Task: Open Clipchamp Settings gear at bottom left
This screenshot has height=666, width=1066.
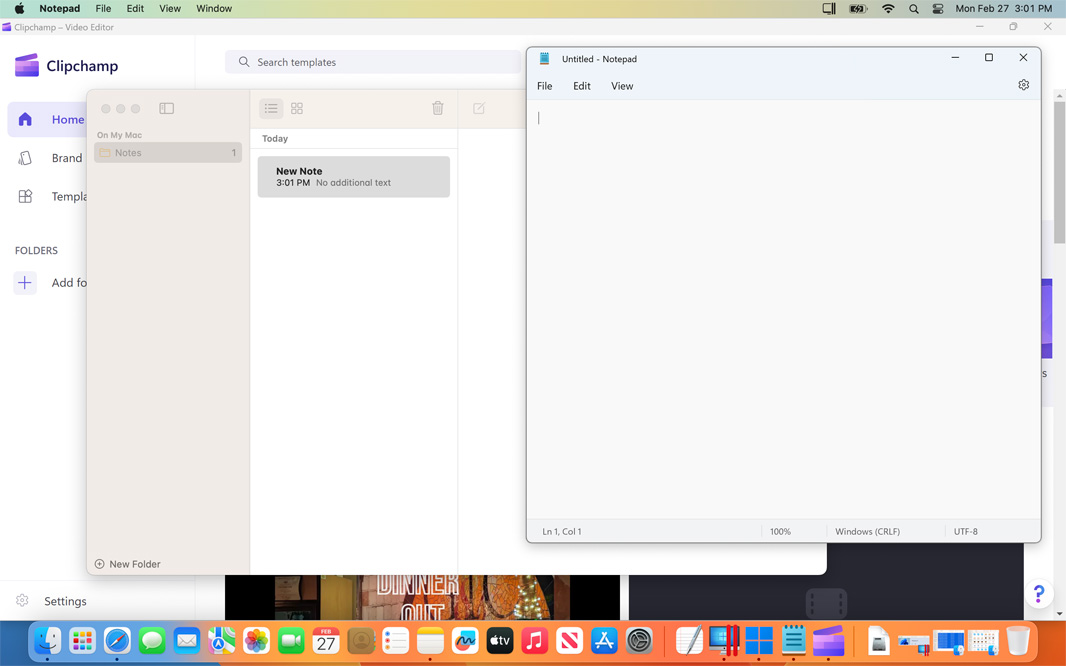Action: coord(22,601)
